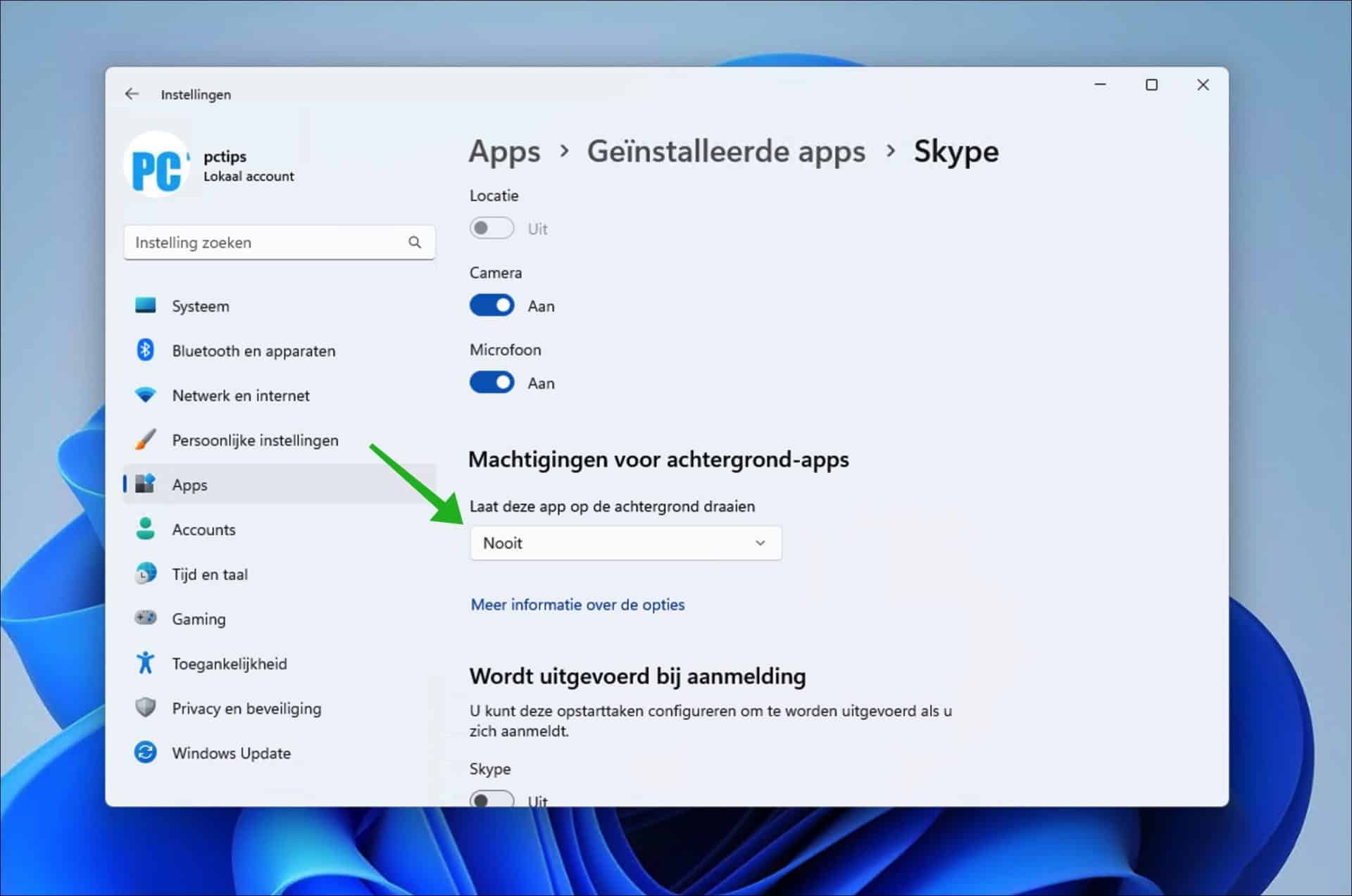Turn off Microfoon access for Skype
The width and height of the screenshot is (1352, 896).
tap(492, 381)
